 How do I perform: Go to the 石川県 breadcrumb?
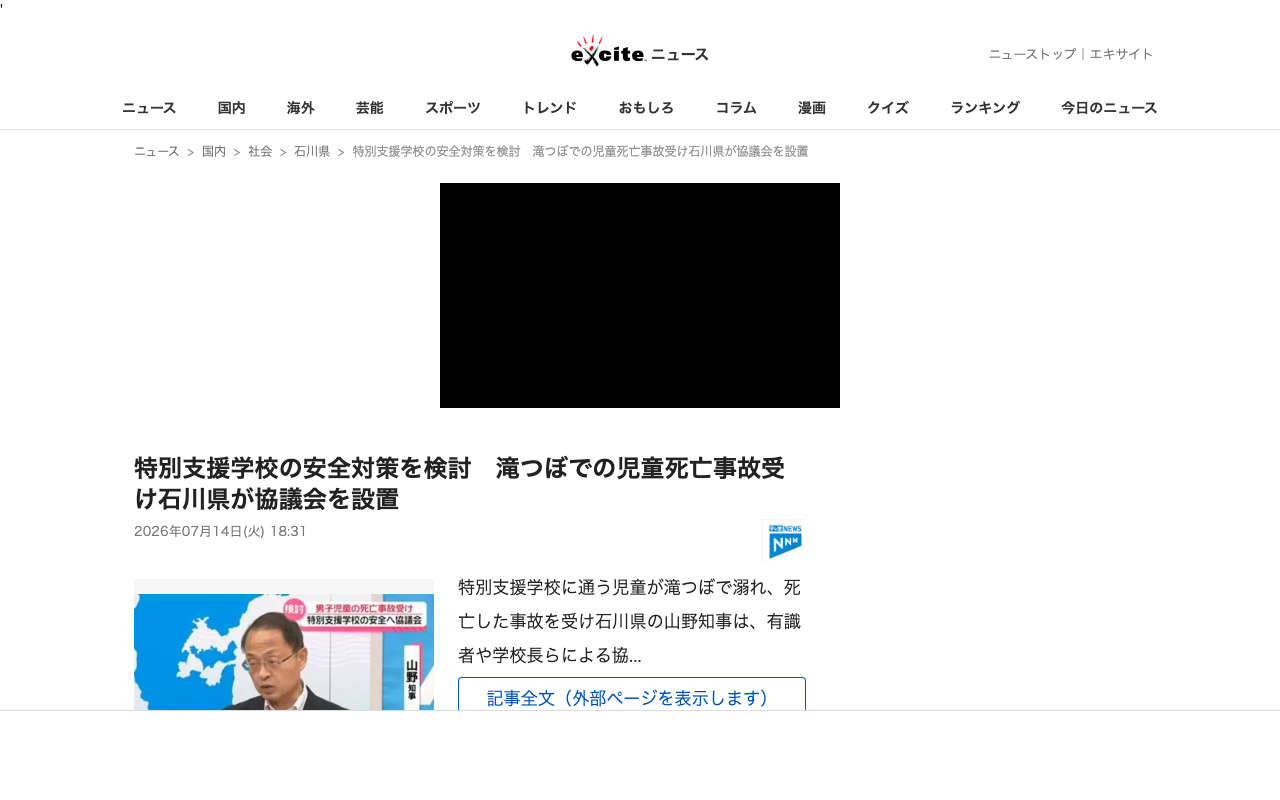(x=312, y=151)
